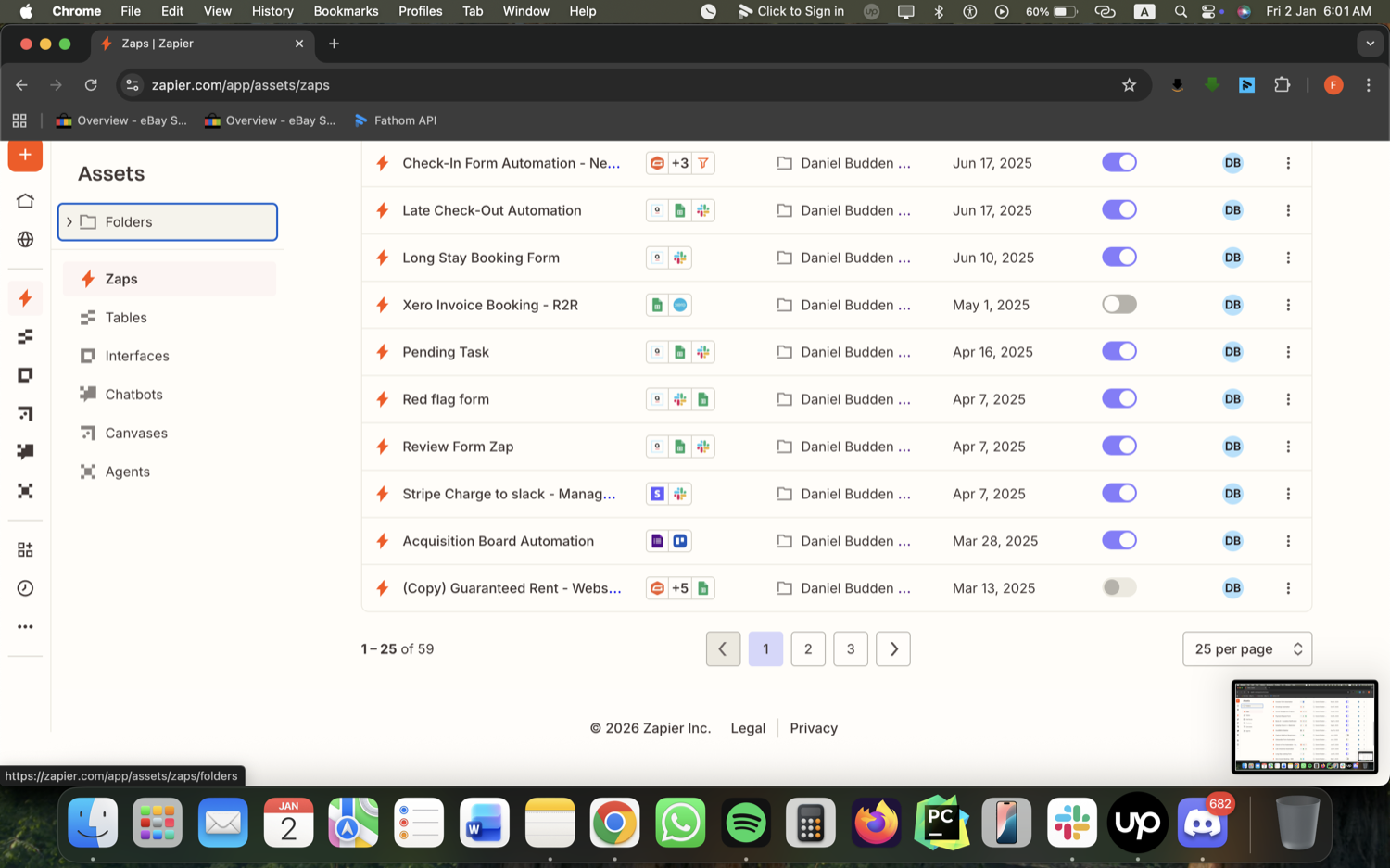The width and height of the screenshot is (1390, 868).
Task: Turn off Pending Task zap
Action: (1119, 351)
